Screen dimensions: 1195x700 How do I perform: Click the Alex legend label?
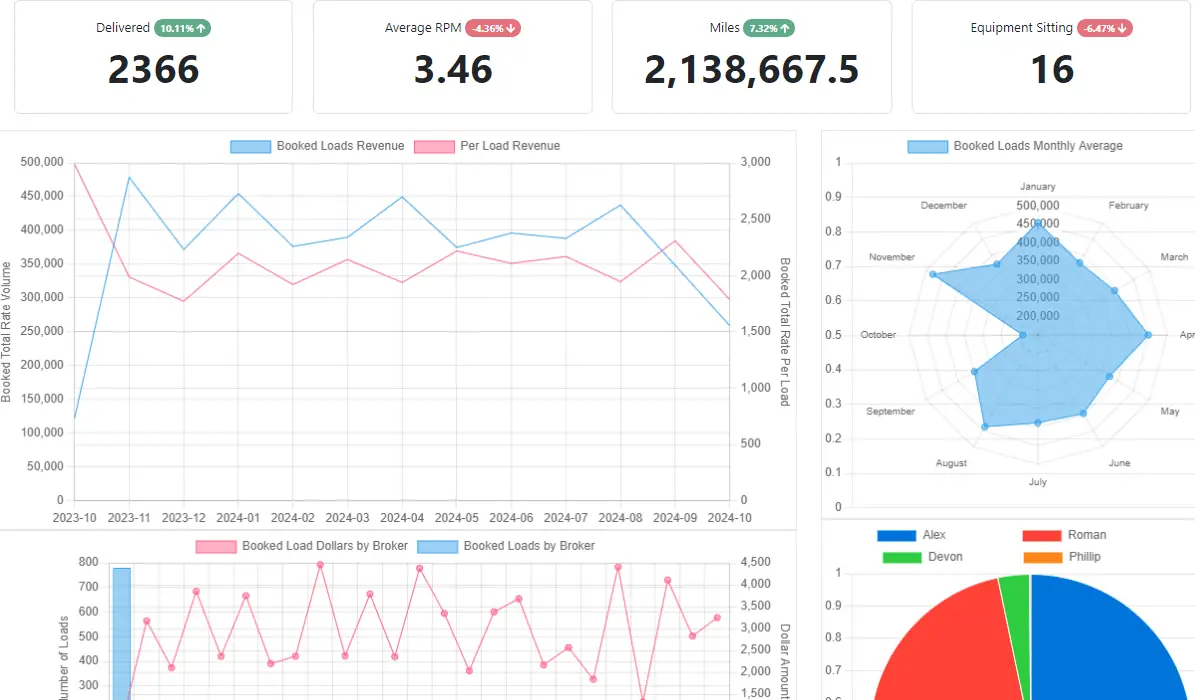pos(934,536)
